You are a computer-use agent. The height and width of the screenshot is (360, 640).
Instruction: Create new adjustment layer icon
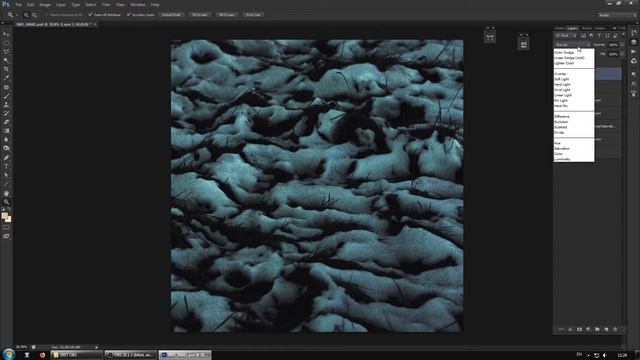(x=588, y=329)
